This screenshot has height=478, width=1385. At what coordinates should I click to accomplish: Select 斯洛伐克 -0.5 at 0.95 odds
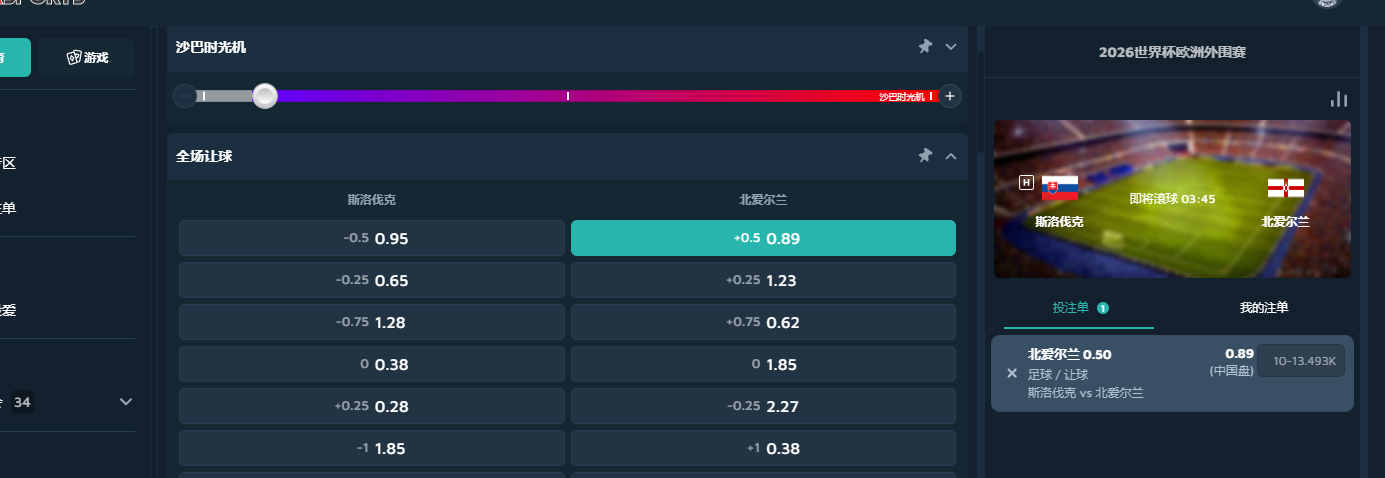tap(371, 238)
